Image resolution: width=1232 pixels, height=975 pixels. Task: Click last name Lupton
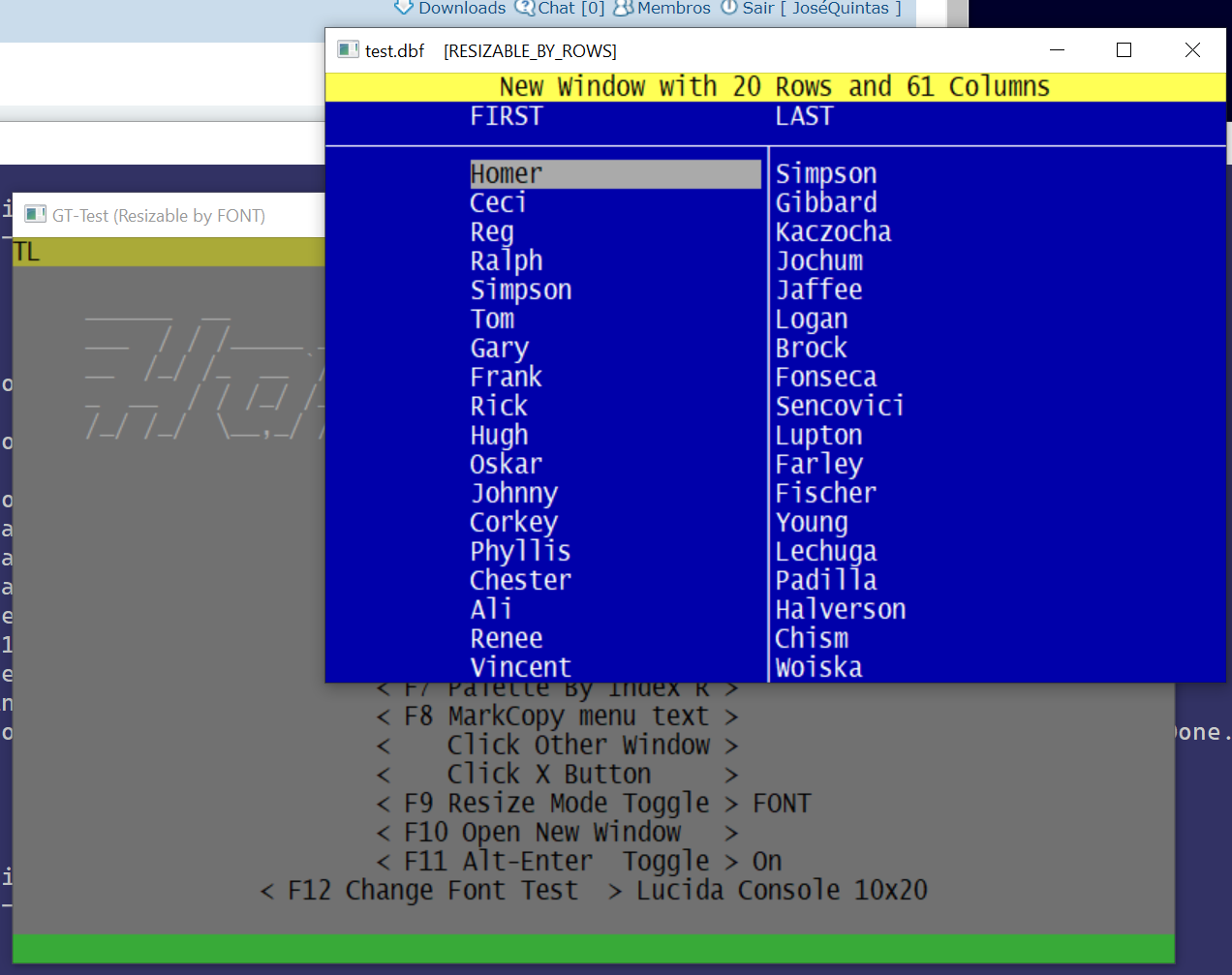click(819, 436)
